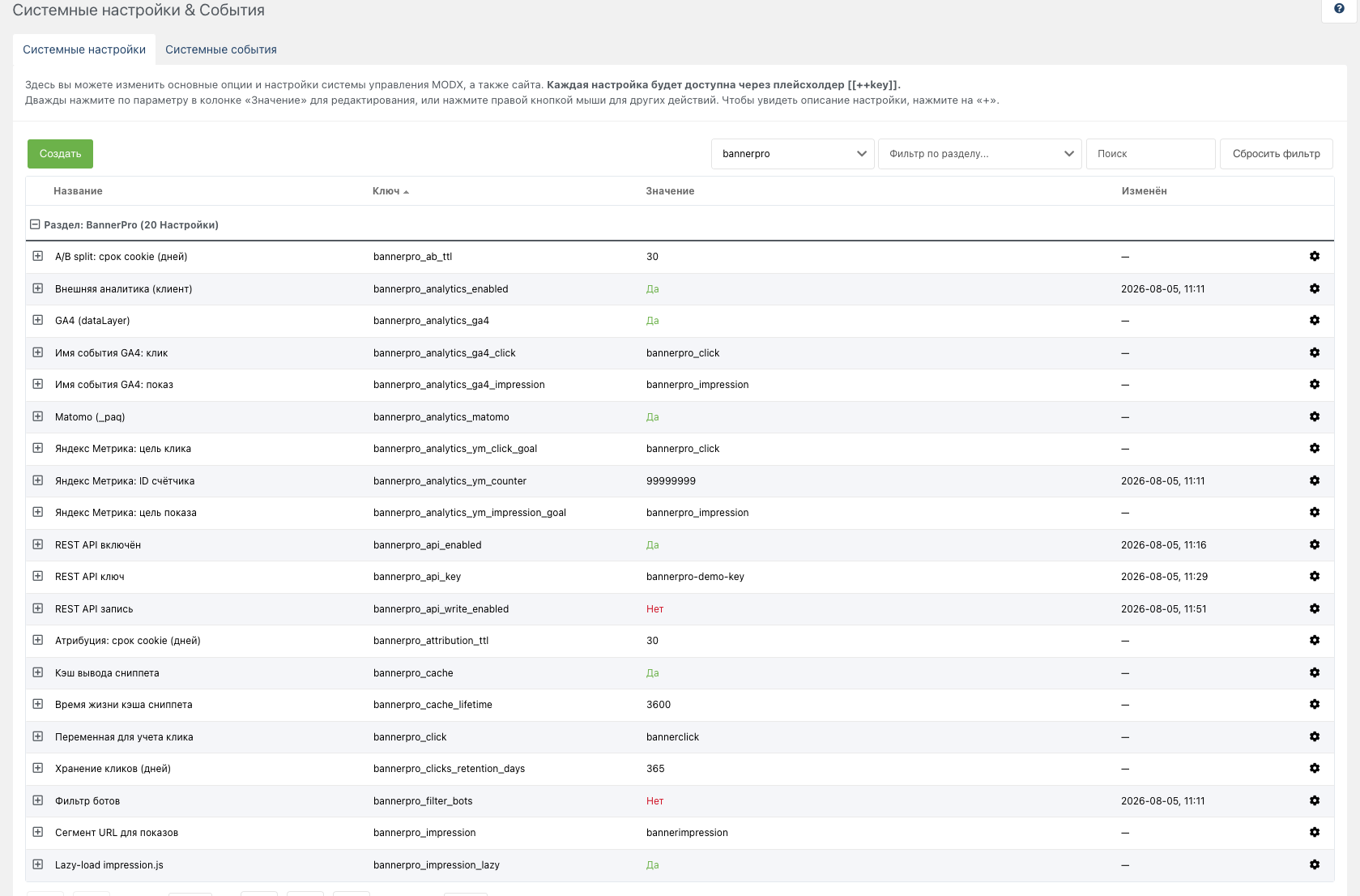Collapse the BannerPro section group

tap(35, 224)
